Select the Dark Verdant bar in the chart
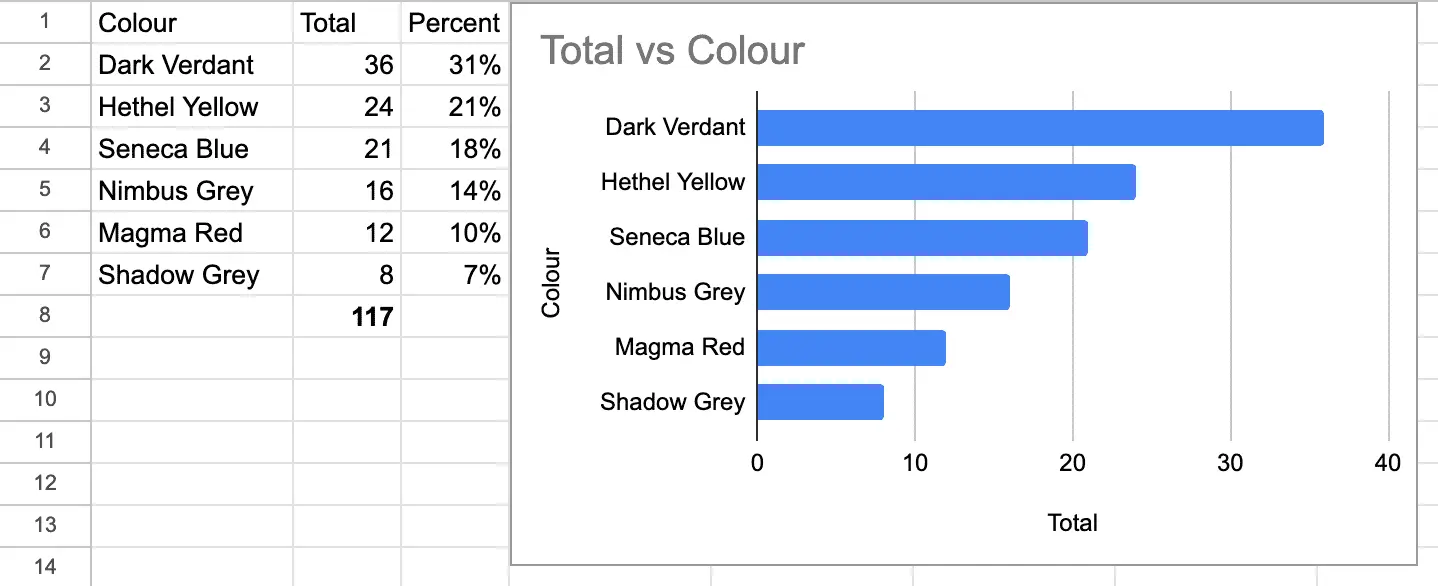This screenshot has height=586, width=1438. click(x=1040, y=128)
